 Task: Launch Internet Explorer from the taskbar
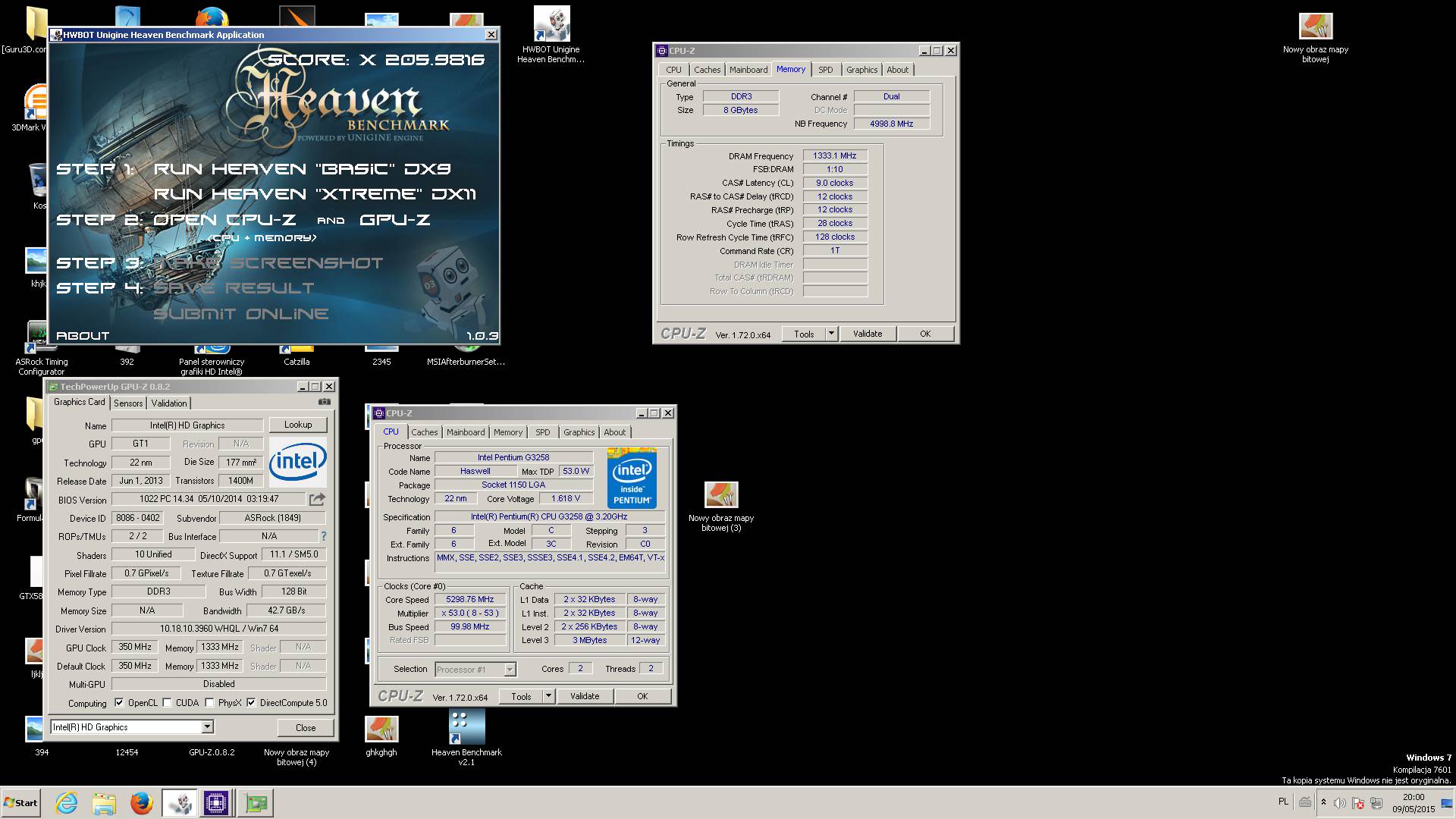coord(67,802)
